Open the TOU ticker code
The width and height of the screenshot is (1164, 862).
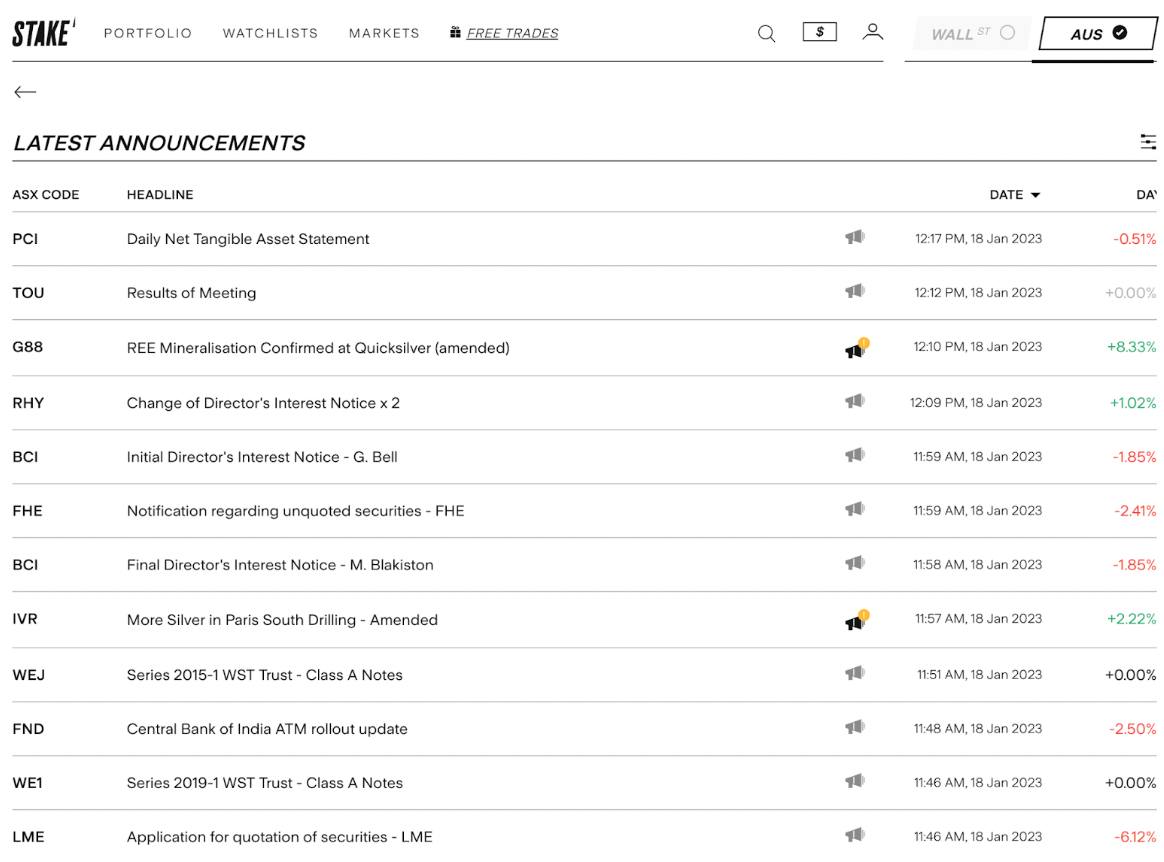click(28, 293)
